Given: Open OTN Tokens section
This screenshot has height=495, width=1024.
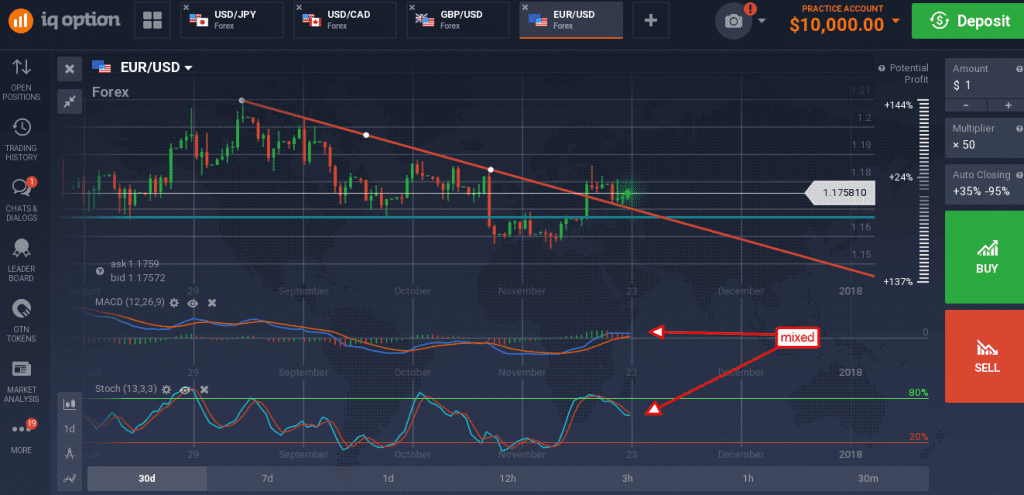Looking at the screenshot, I should pos(22,321).
